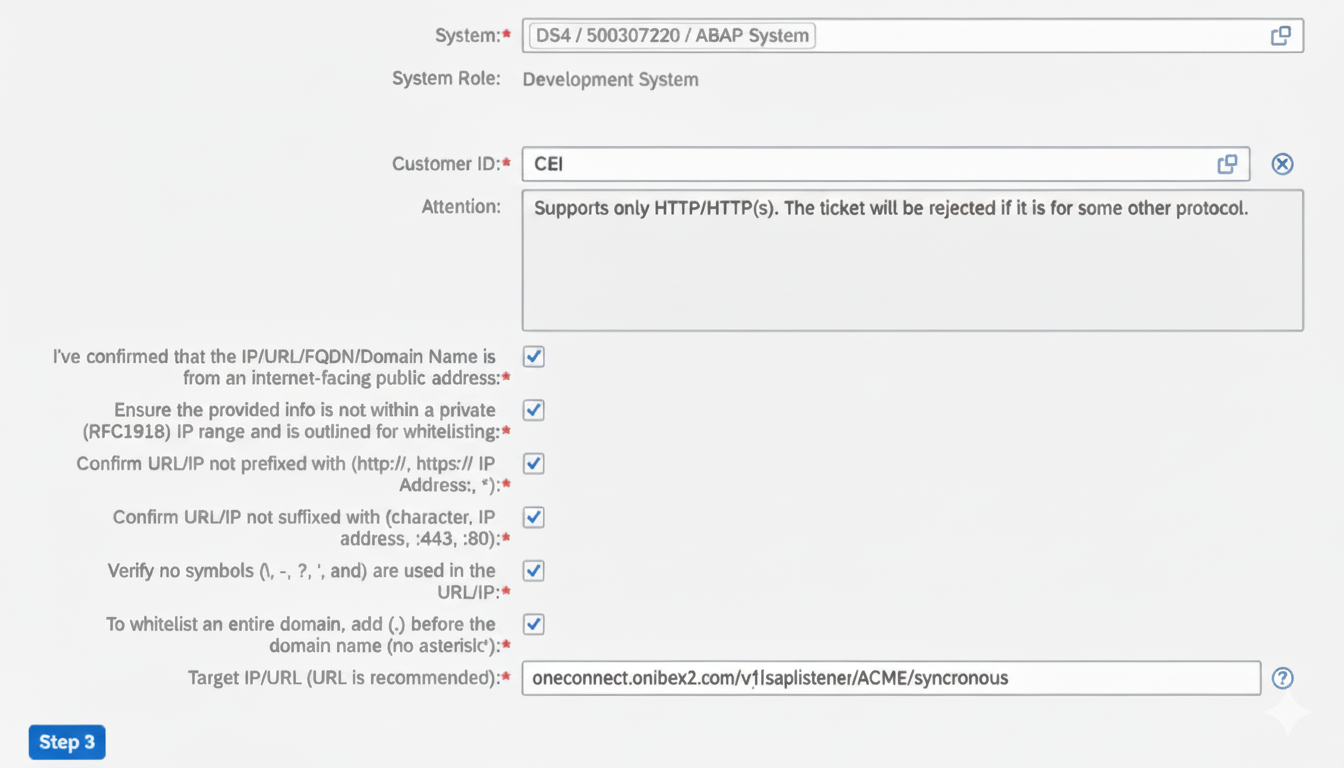Click the Attention field label
The image size is (1344, 768).
[461, 207]
